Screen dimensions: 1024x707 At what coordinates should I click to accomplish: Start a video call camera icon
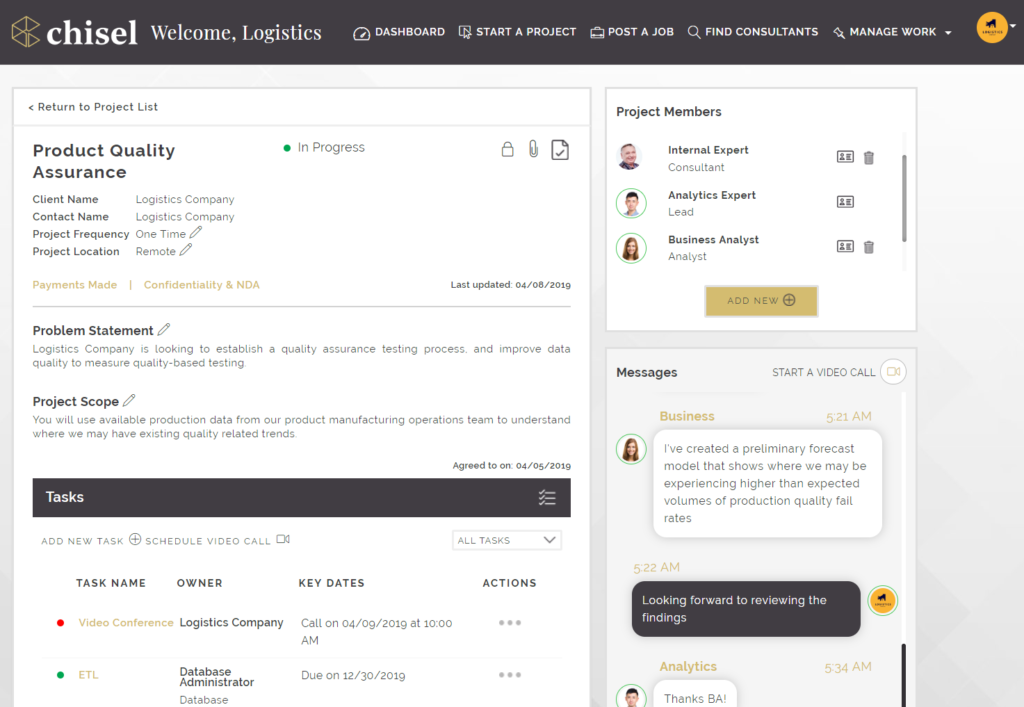(x=894, y=372)
